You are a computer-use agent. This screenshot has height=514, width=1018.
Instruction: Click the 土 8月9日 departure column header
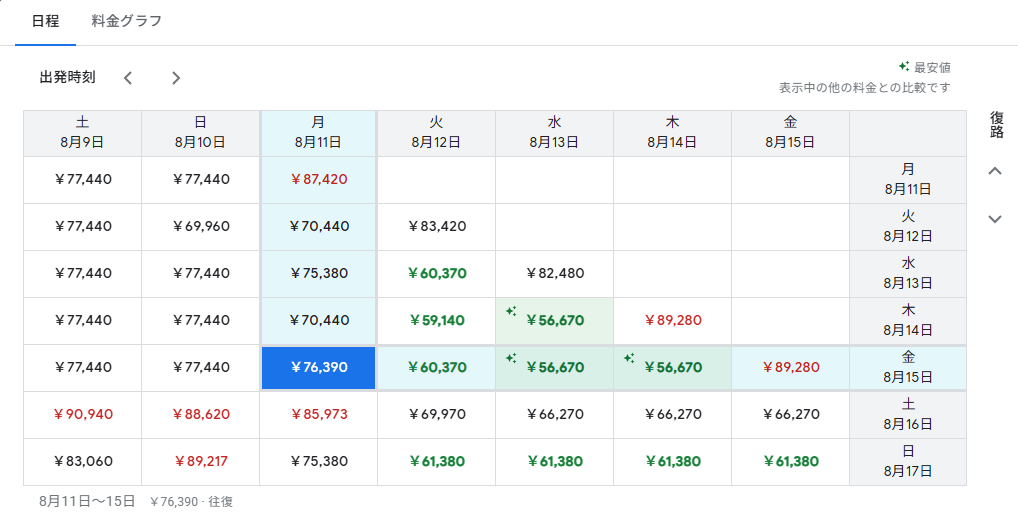coord(82,133)
